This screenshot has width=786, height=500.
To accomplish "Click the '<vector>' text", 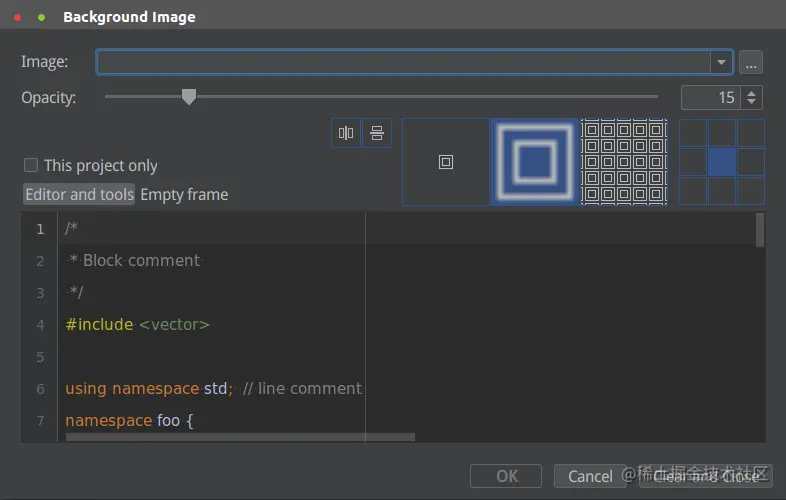I will coord(174,324).
